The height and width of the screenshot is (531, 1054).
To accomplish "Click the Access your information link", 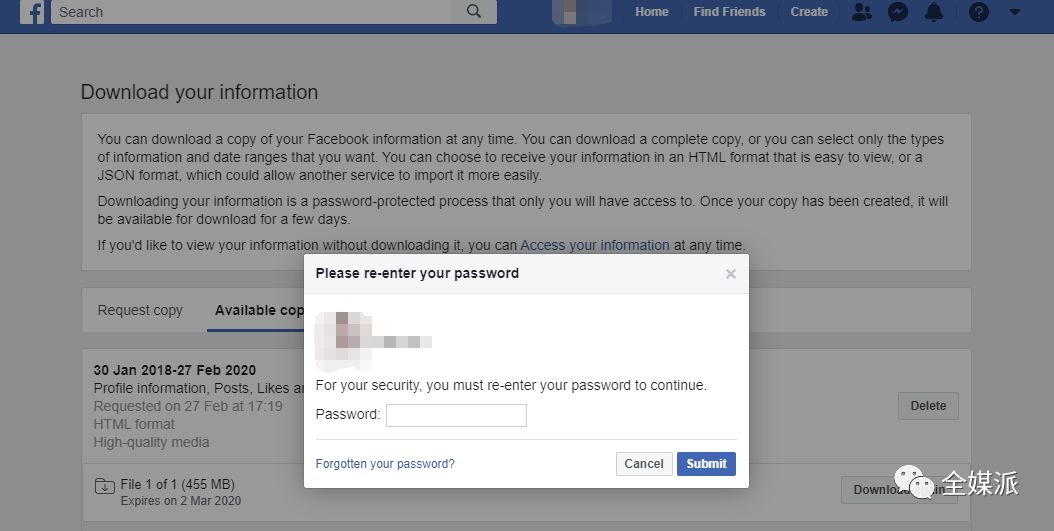I will tap(595, 245).
